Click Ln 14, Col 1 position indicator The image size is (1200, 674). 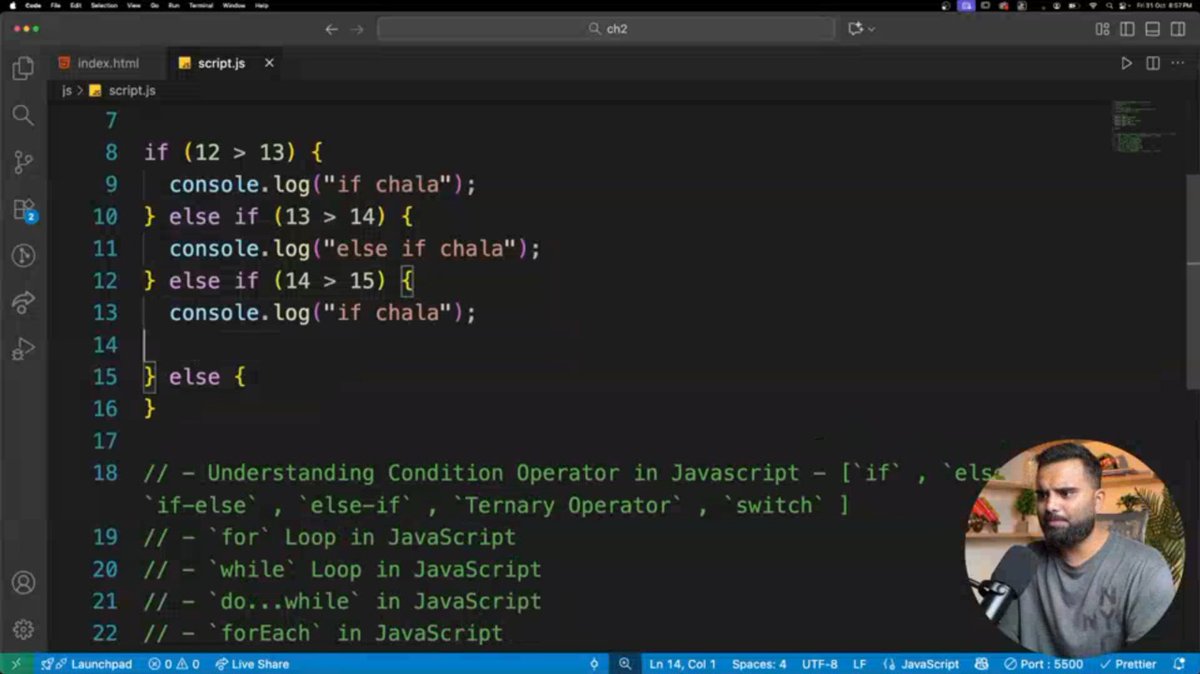pyautogui.click(x=682, y=664)
